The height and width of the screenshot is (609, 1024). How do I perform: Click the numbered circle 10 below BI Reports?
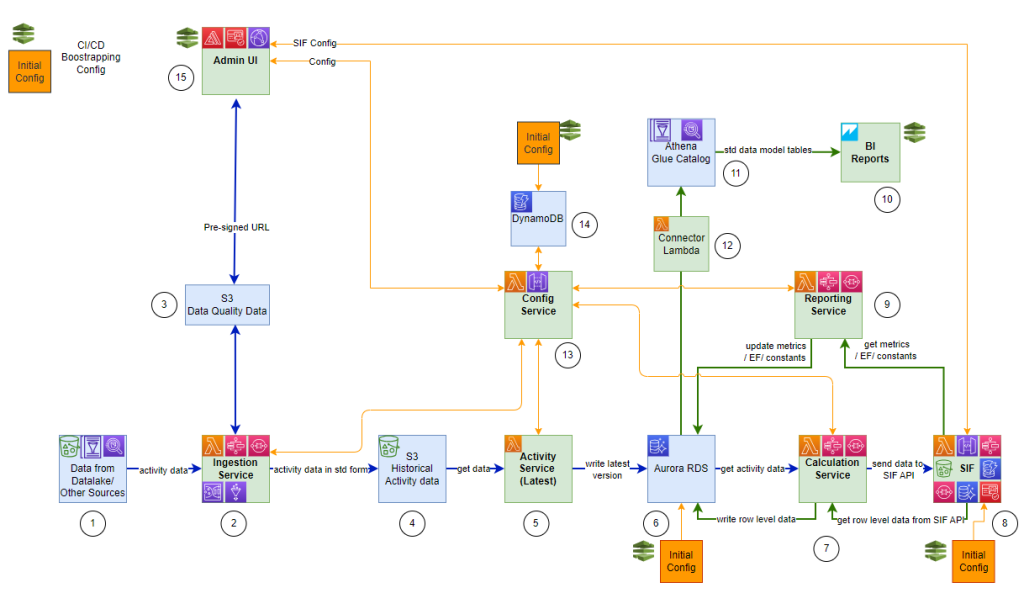pos(886,200)
